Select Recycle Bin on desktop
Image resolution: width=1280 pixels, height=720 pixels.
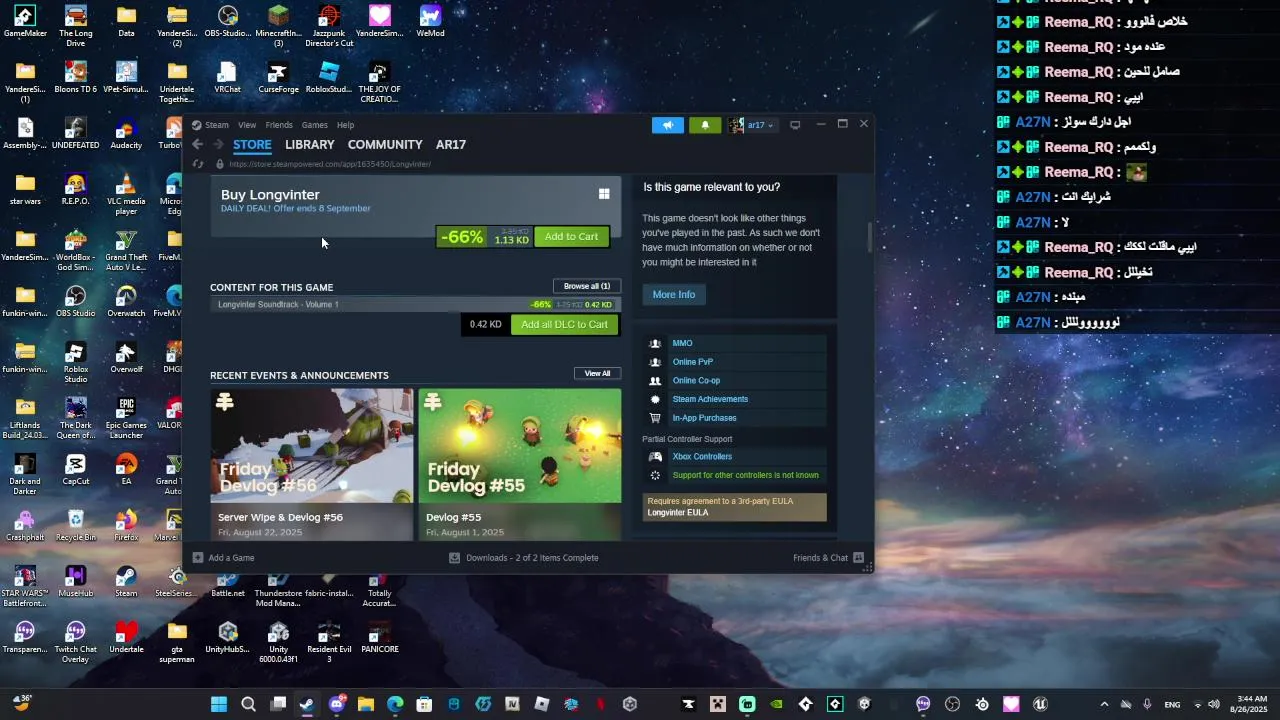(x=75, y=527)
